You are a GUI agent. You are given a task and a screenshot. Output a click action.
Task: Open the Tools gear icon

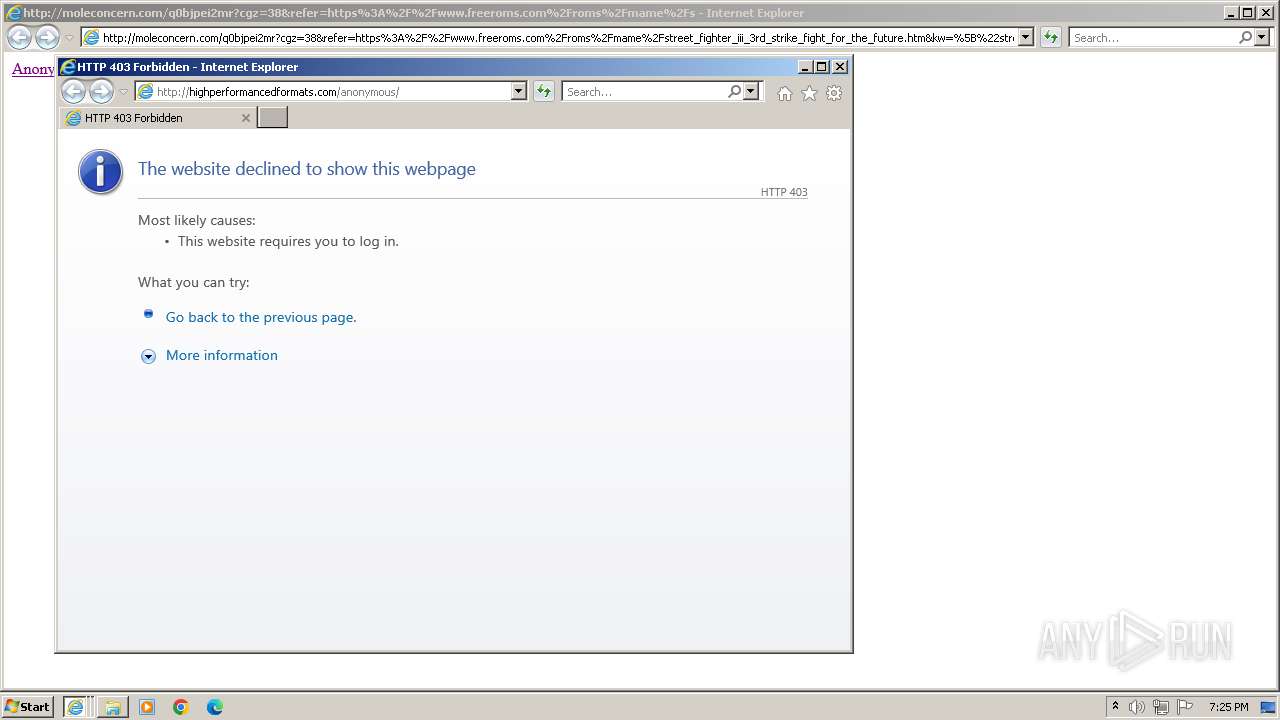(x=834, y=93)
